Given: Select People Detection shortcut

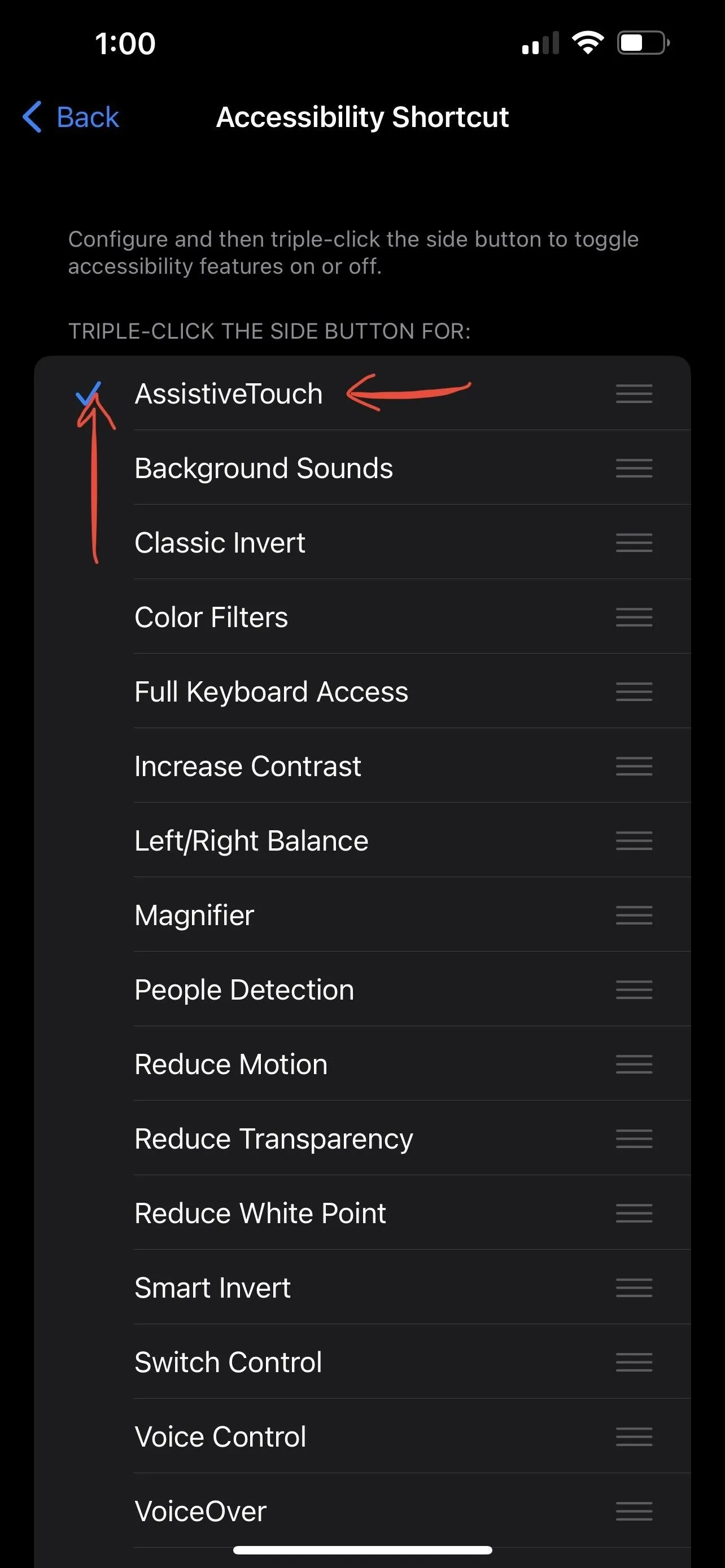Looking at the screenshot, I should click(362, 990).
